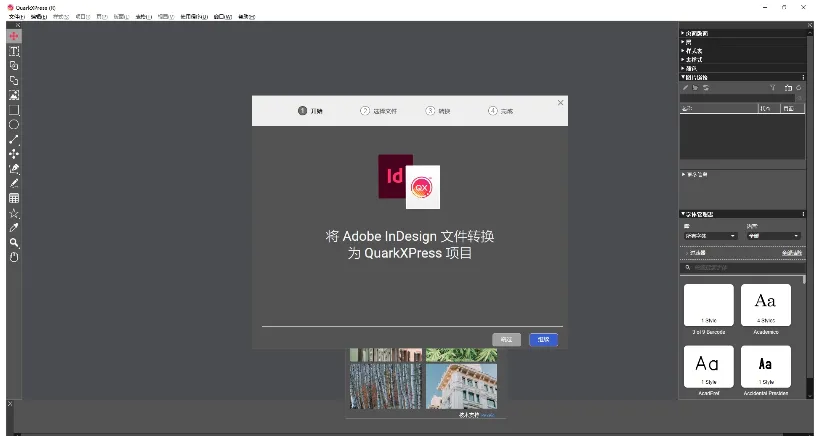
Task: Click the first column header in image list
Action: pos(718,108)
